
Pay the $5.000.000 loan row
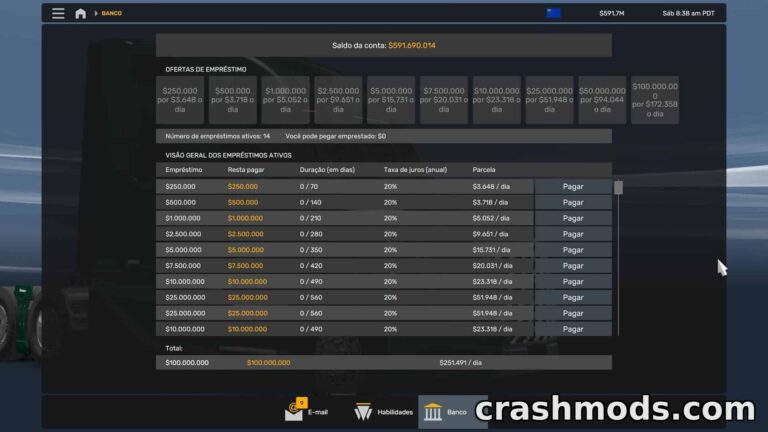573,250
